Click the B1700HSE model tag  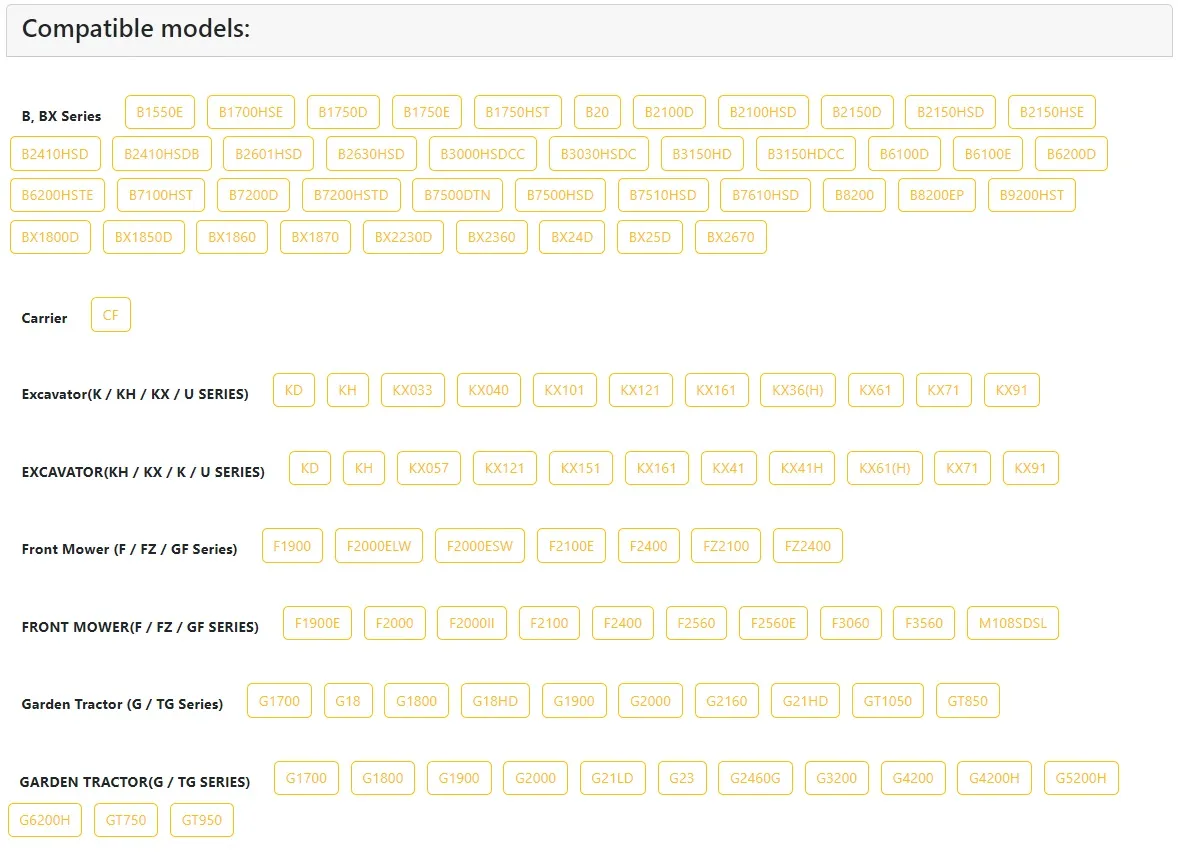point(251,112)
